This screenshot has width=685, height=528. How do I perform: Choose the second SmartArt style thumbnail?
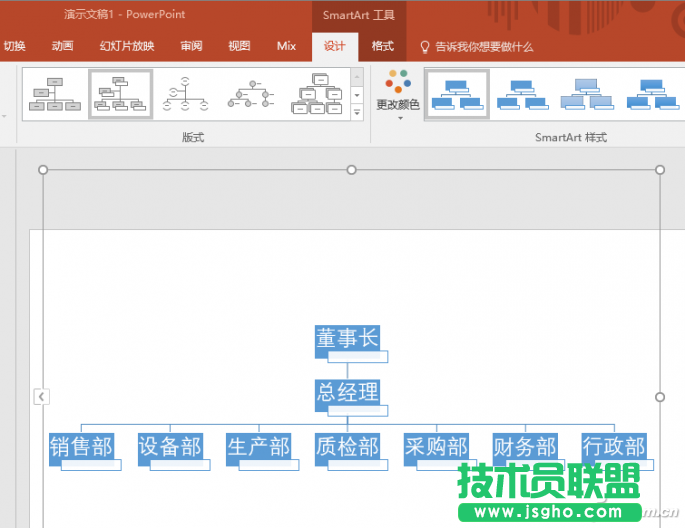[x=522, y=94]
